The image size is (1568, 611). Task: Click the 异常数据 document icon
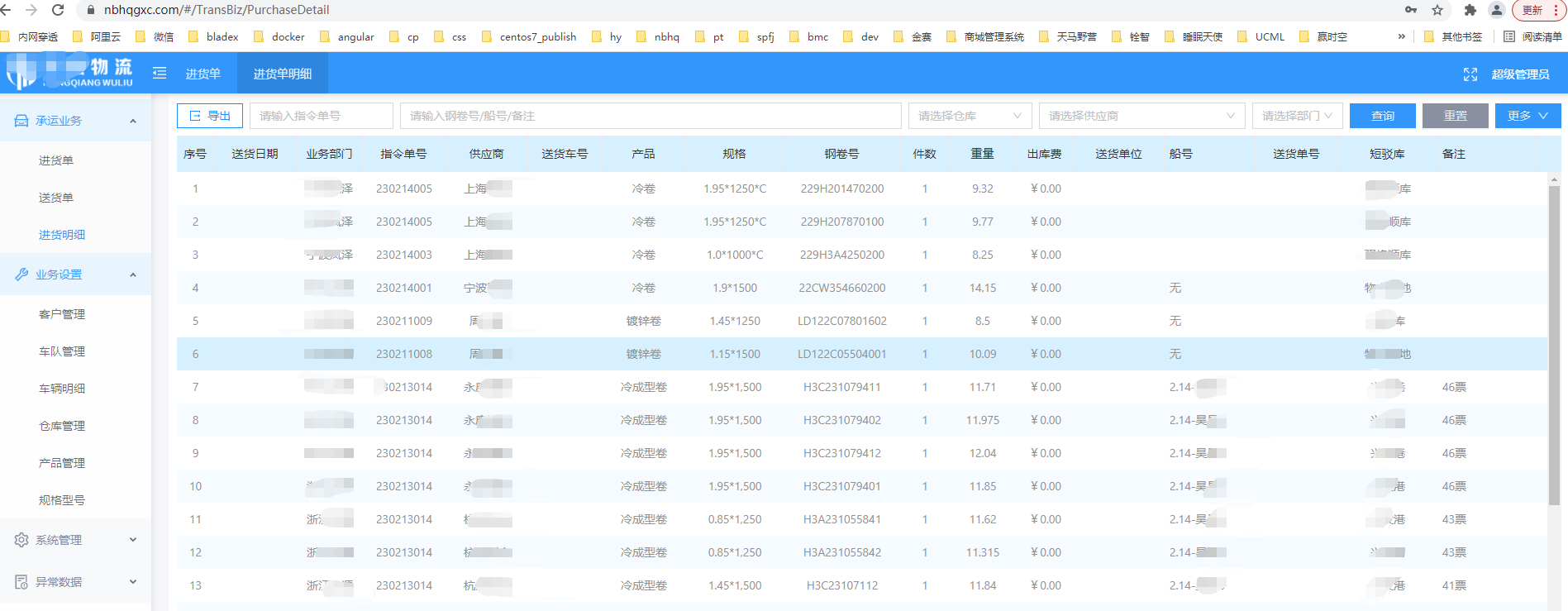click(21, 582)
